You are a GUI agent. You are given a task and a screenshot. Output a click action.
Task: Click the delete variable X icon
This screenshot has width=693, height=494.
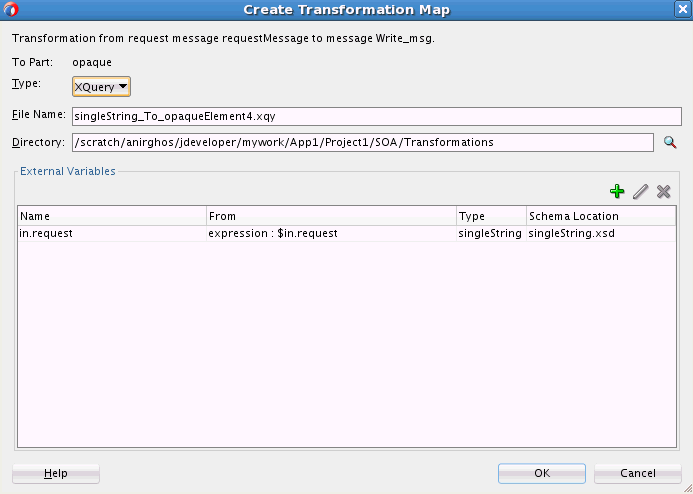(663, 191)
